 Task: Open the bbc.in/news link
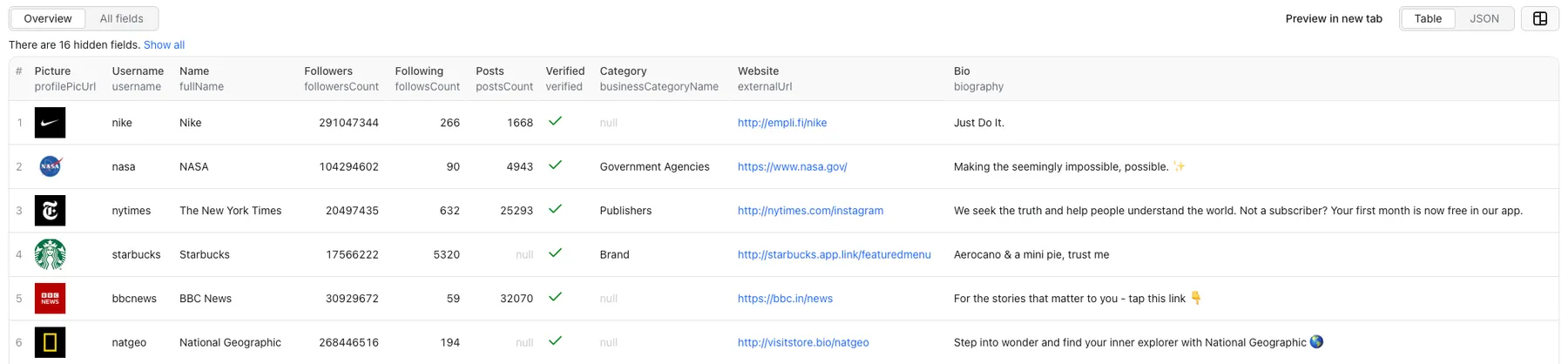(785, 299)
